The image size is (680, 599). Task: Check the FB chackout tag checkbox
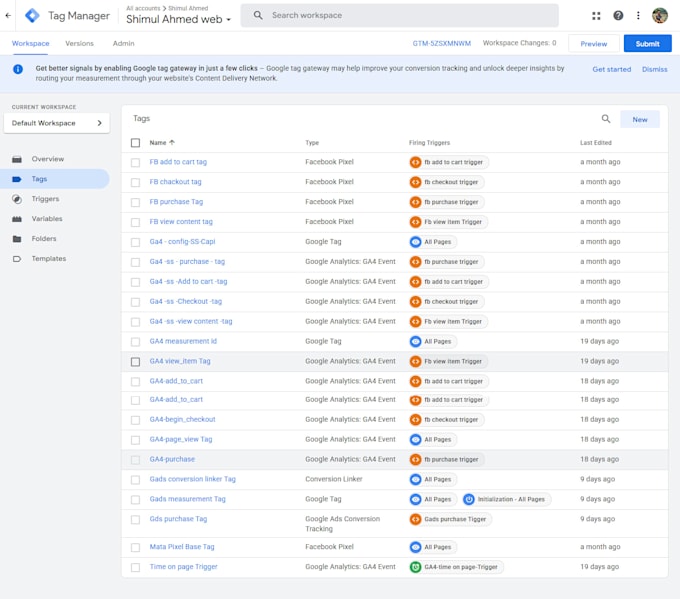pos(135,183)
